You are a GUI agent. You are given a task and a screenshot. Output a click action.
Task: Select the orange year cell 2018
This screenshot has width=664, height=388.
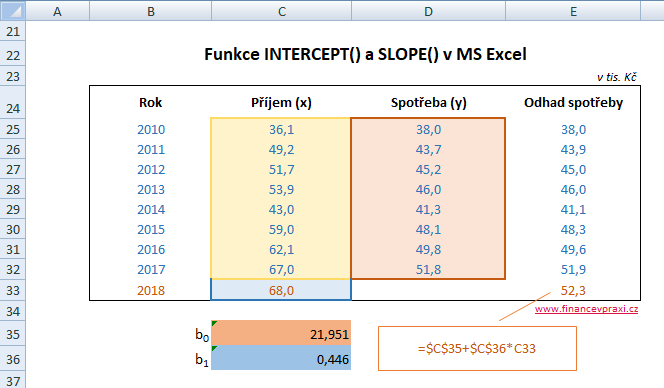click(x=151, y=290)
